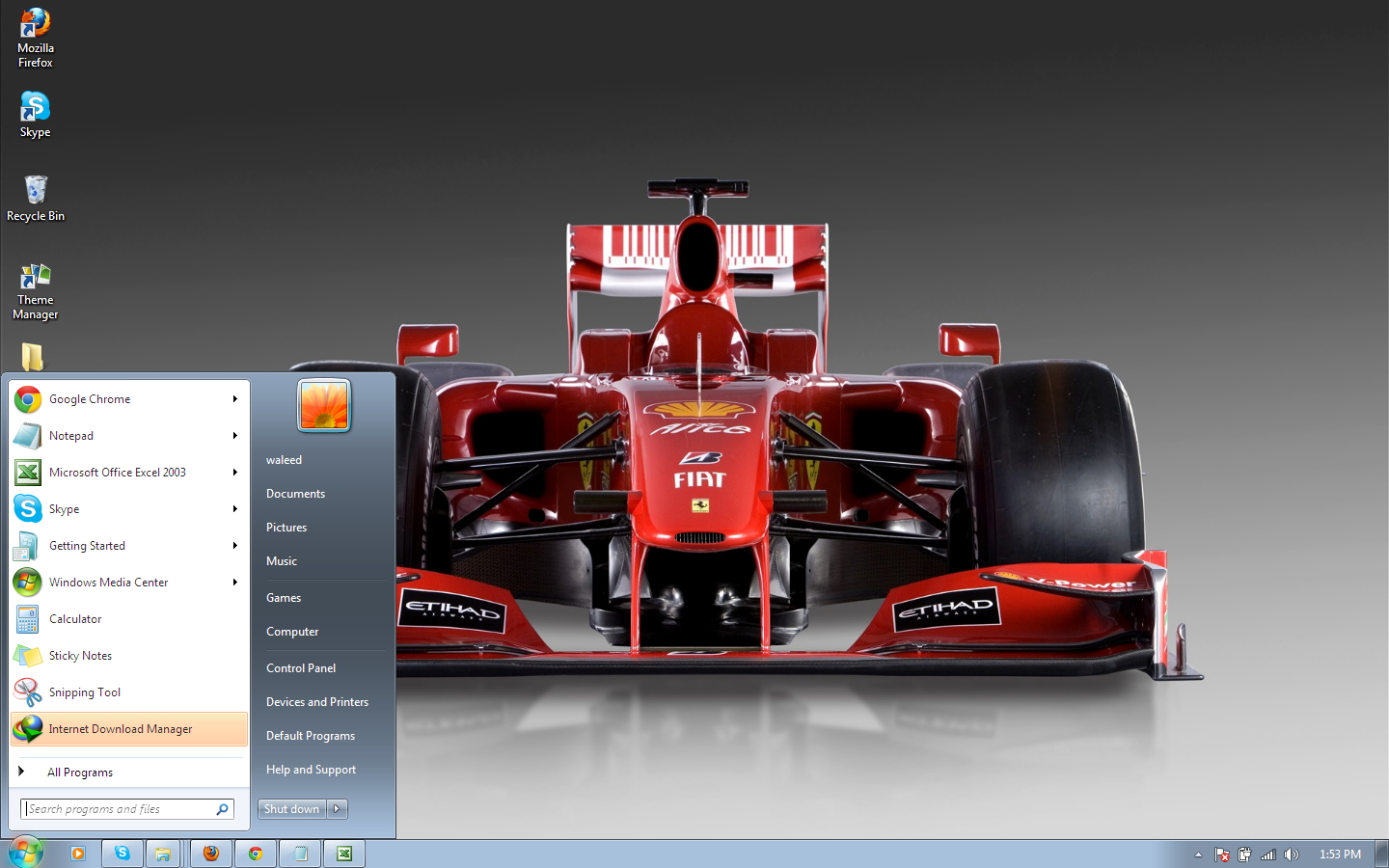Viewport: 1389px width, 868px height.
Task: Click the Calculator icon in Start menu
Action: [x=28, y=619]
